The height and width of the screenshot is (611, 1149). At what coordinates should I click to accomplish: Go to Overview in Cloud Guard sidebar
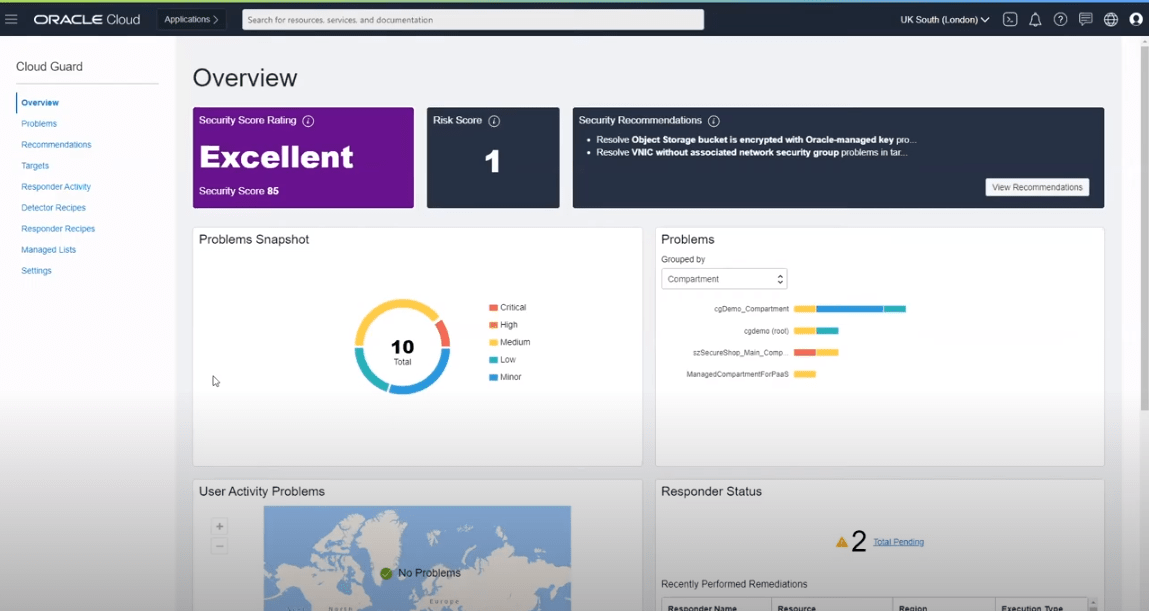(x=40, y=103)
